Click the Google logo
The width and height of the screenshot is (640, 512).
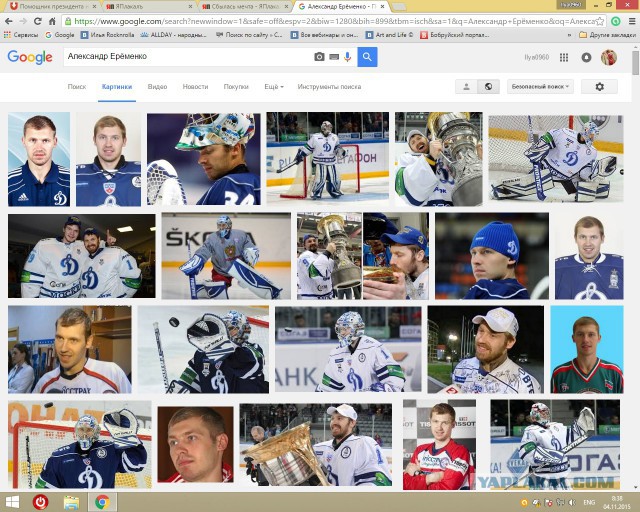(30, 57)
